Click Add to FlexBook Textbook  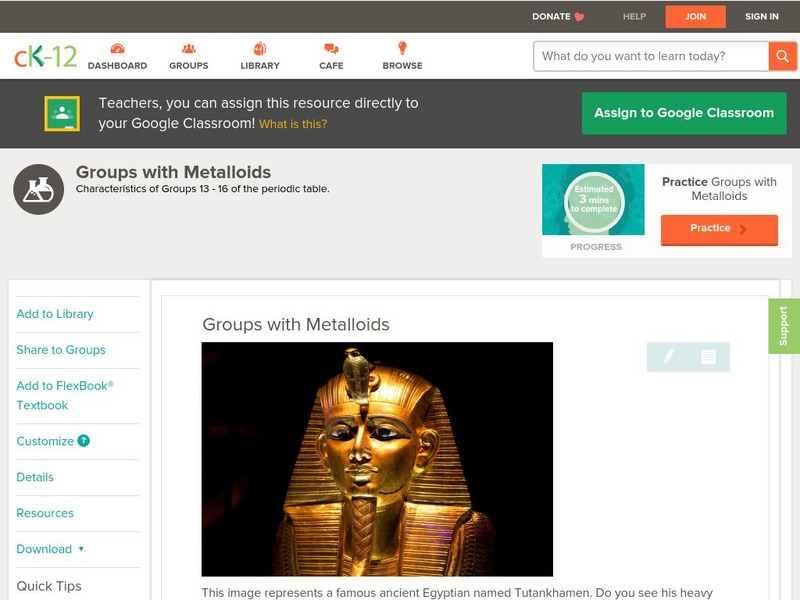click(x=65, y=395)
